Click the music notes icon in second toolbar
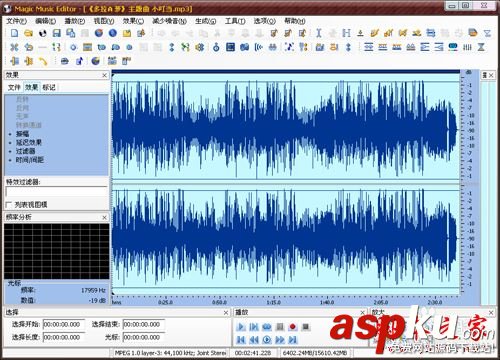The image size is (500, 360). click(289, 47)
